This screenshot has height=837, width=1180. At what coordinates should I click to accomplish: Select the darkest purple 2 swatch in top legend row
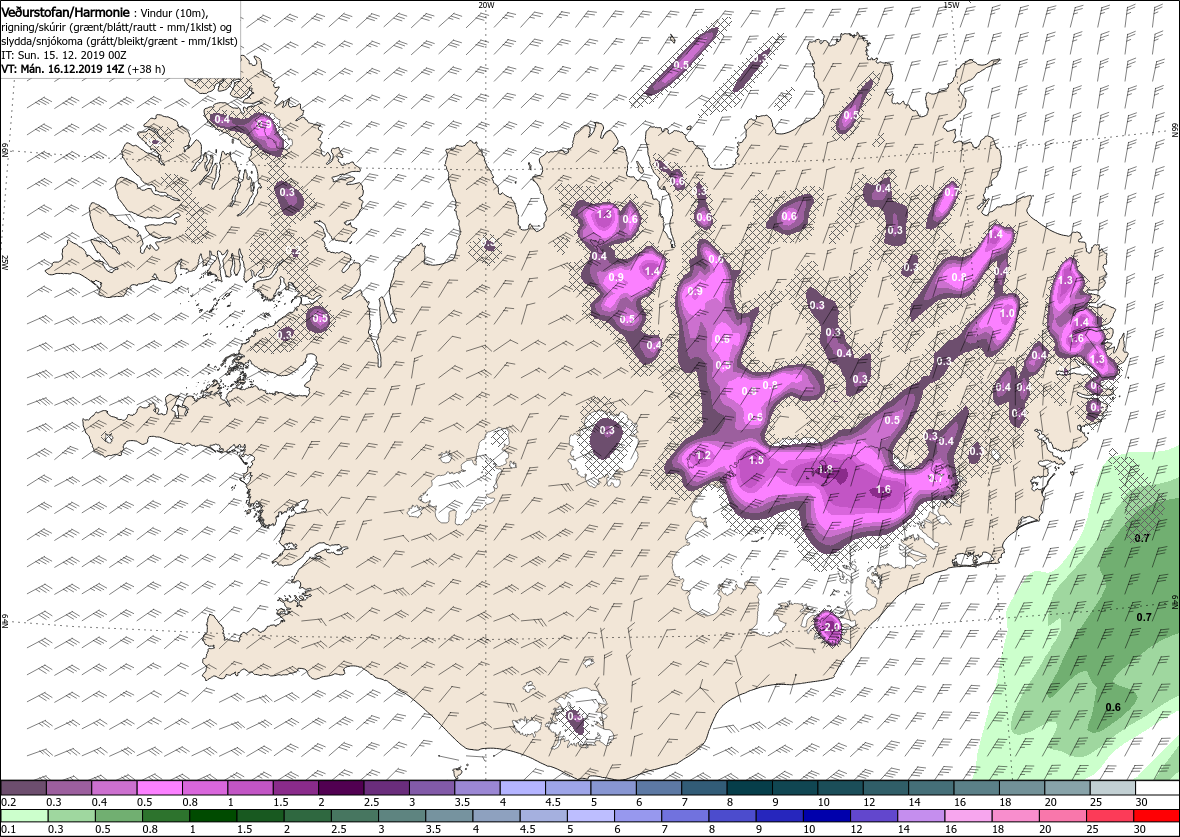tap(341, 788)
